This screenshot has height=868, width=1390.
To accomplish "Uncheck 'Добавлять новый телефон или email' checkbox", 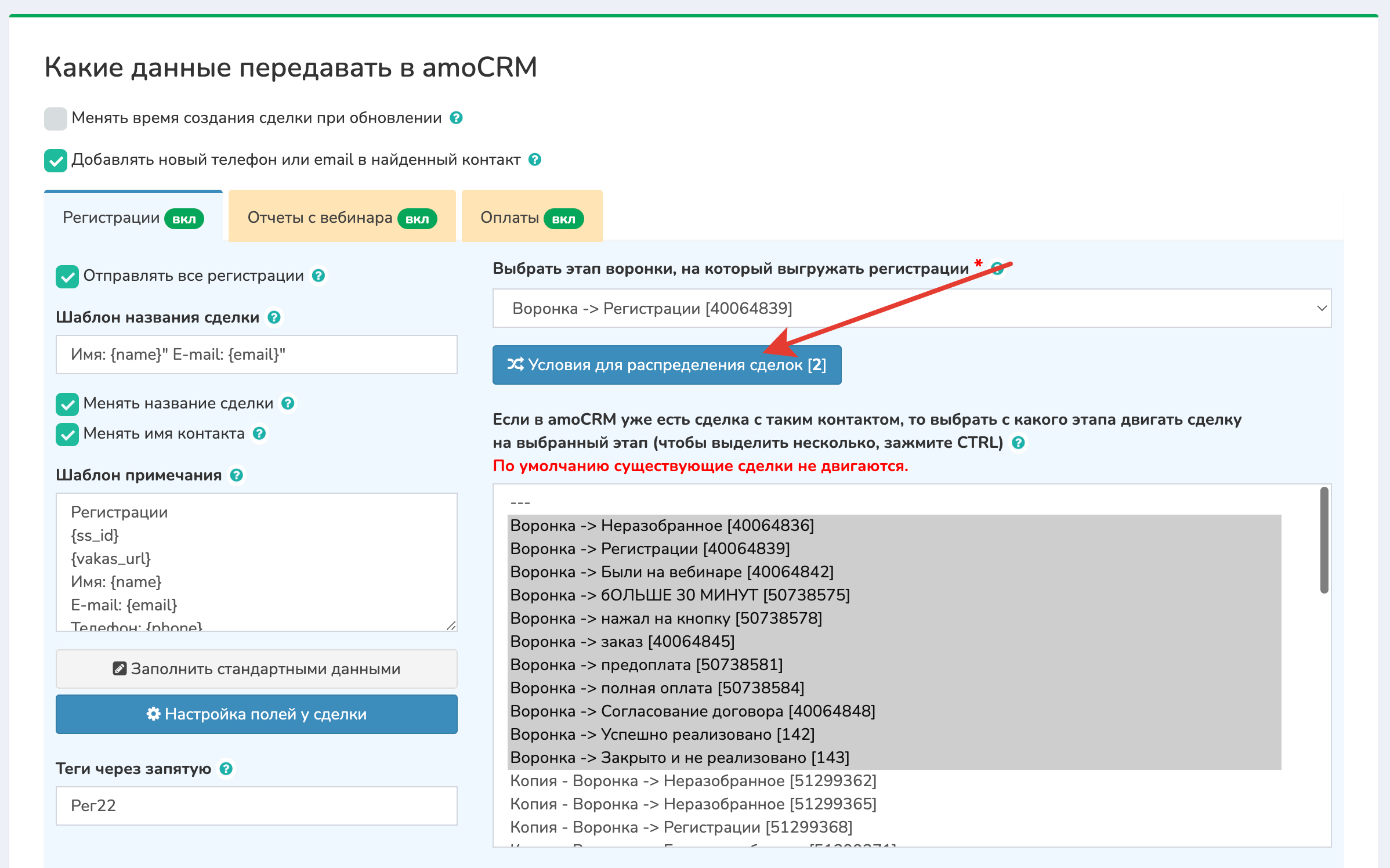I will coord(56,161).
